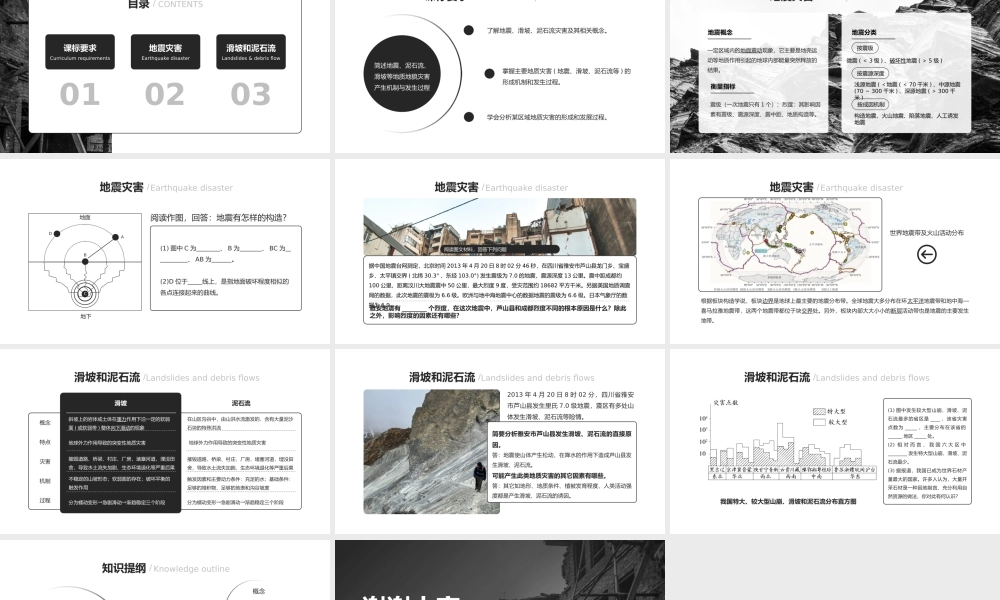Select the 课标要求 dark button on contents slide
Screen dimensions: 1000x600
pos(80,52)
